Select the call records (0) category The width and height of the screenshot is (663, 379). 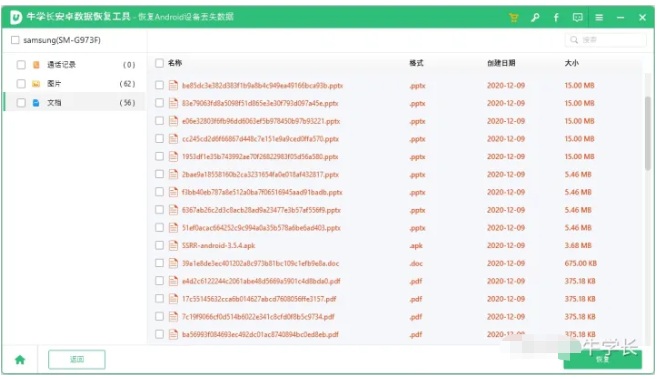pyautogui.click(x=75, y=65)
